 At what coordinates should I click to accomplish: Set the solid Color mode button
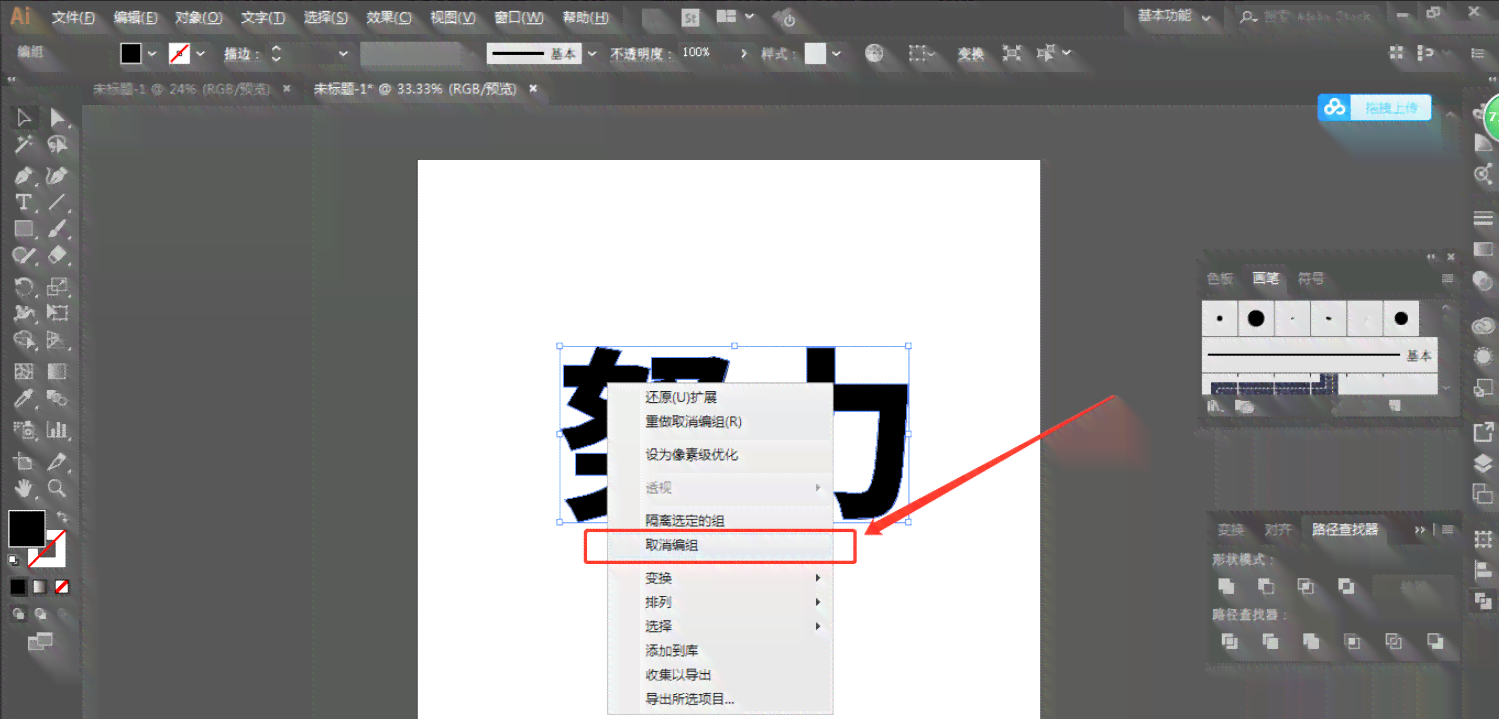click(18, 586)
